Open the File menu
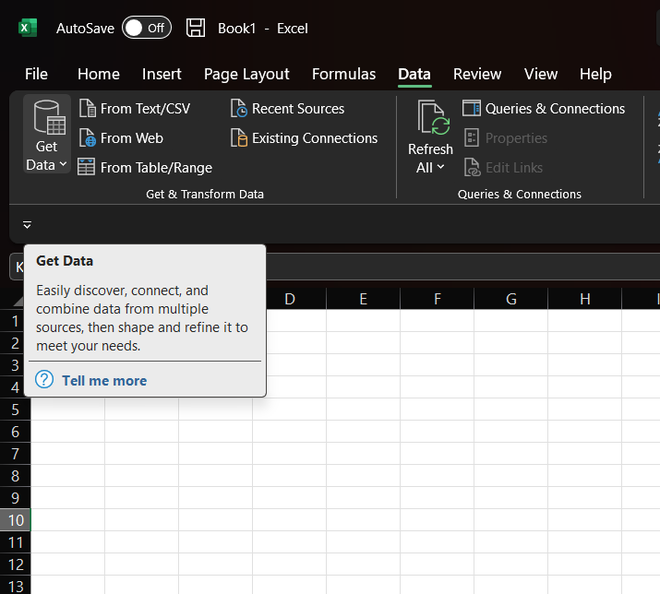The height and width of the screenshot is (594, 660). (x=36, y=74)
